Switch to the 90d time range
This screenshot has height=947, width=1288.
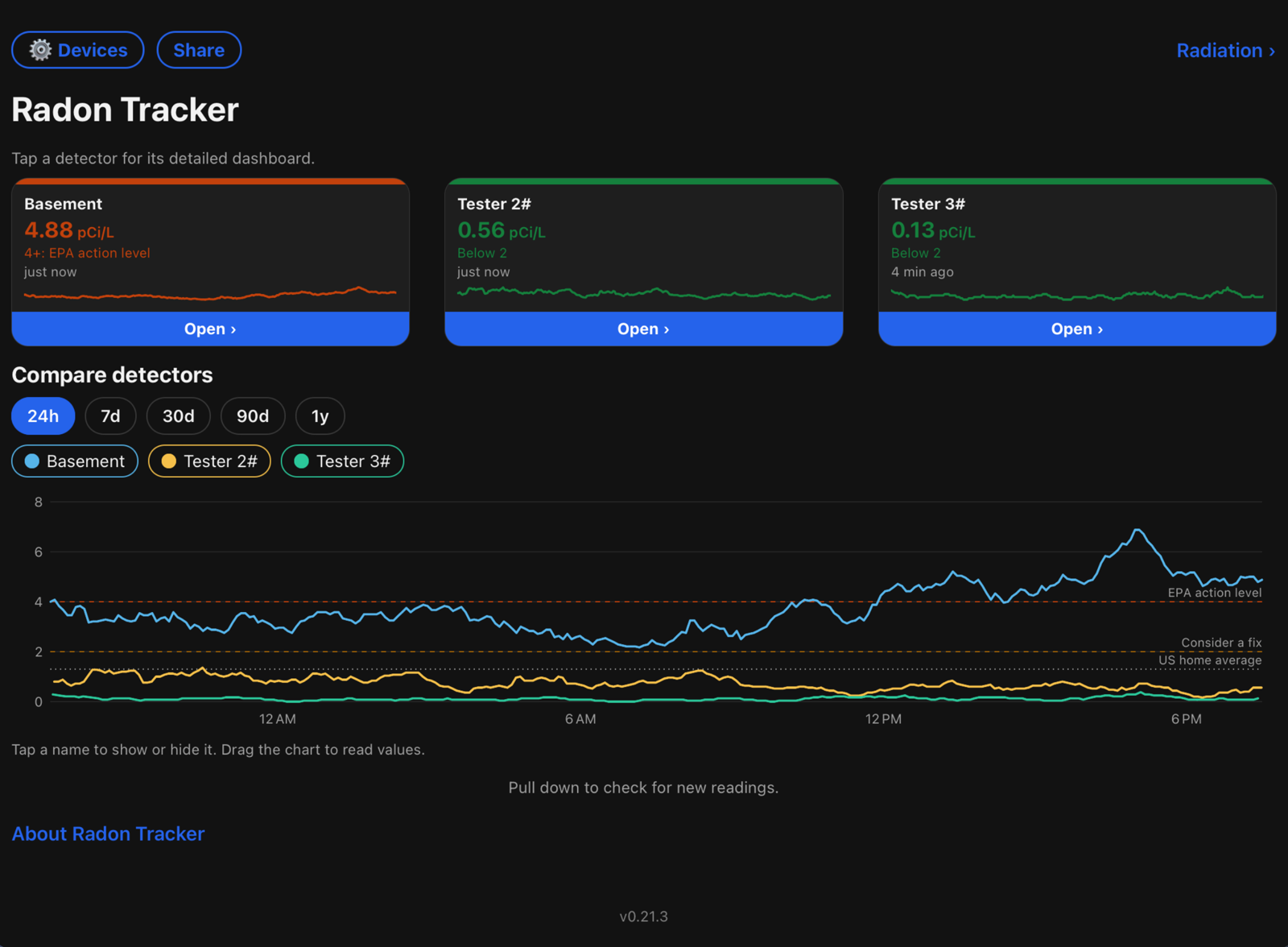click(253, 416)
